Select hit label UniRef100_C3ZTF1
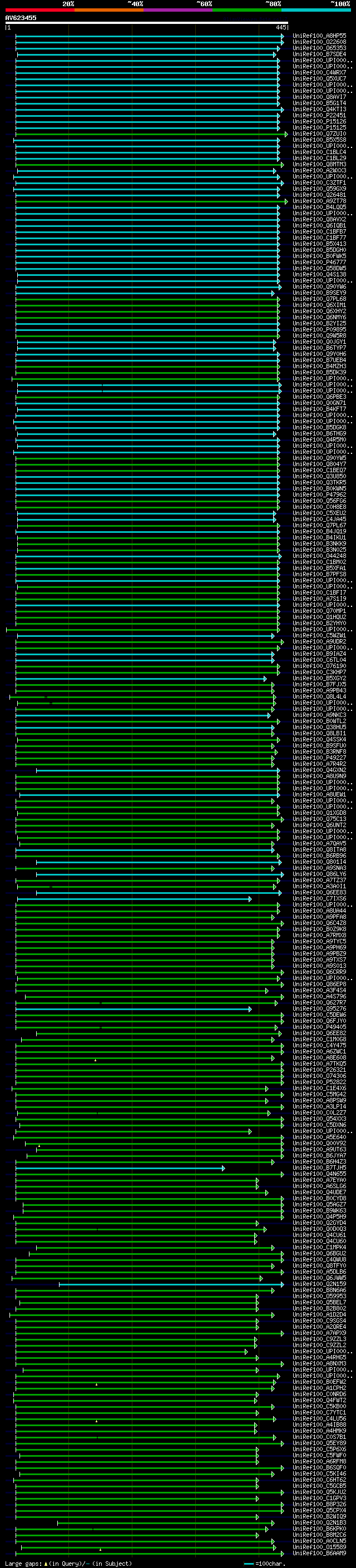This screenshot has width=356, height=1568. click(x=319, y=182)
